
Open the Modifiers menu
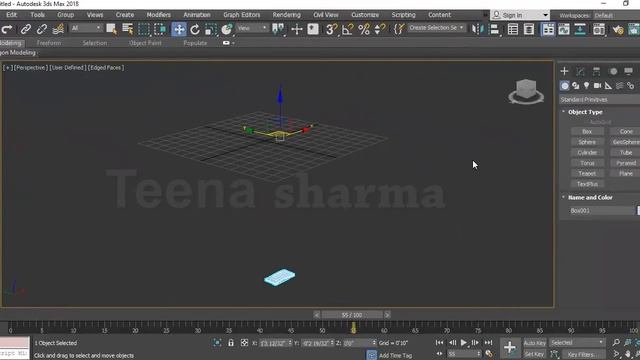(x=158, y=15)
